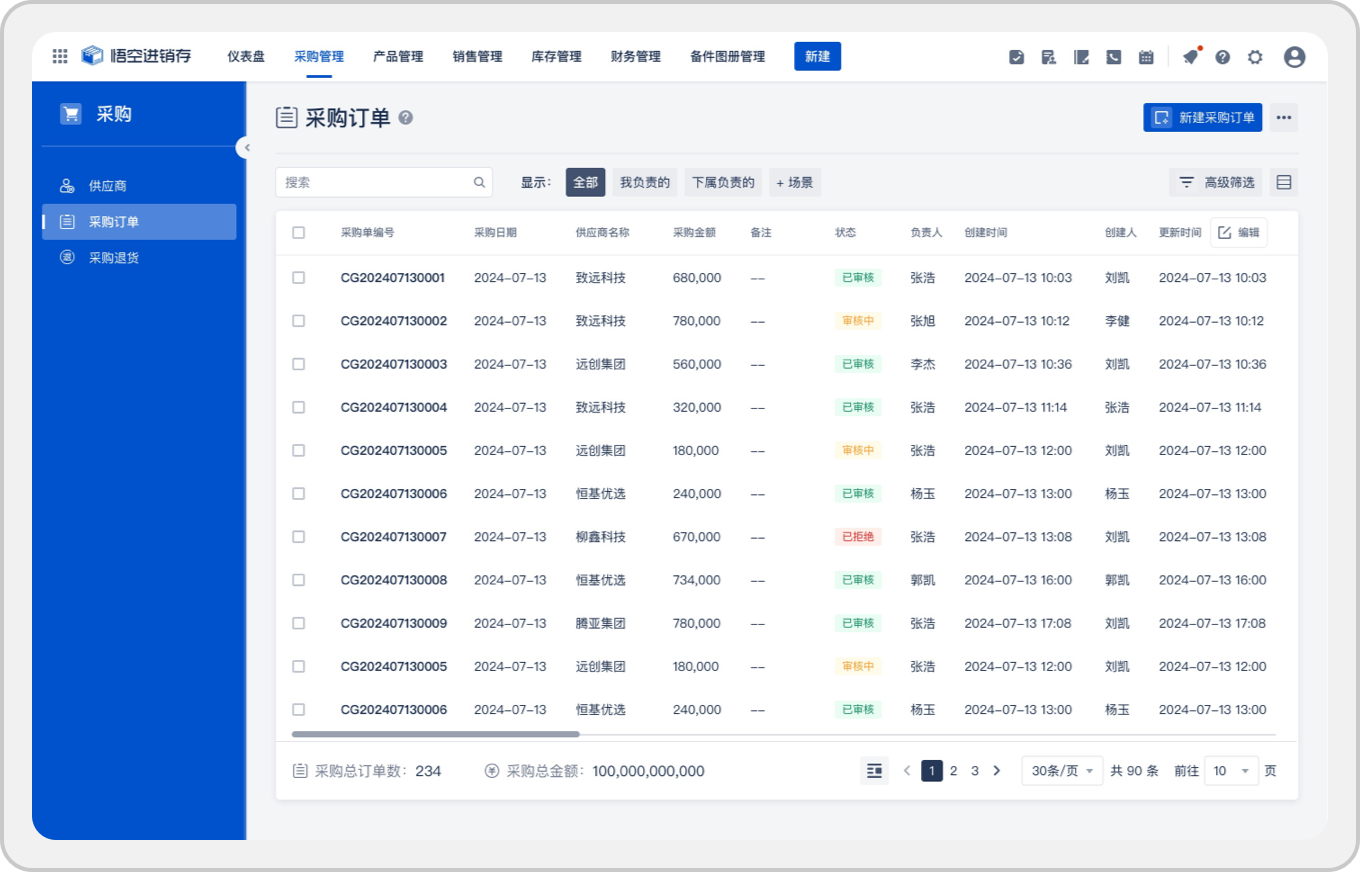1360x872 pixels.
Task: Click the 采购金额 column header
Action: [694, 232]
